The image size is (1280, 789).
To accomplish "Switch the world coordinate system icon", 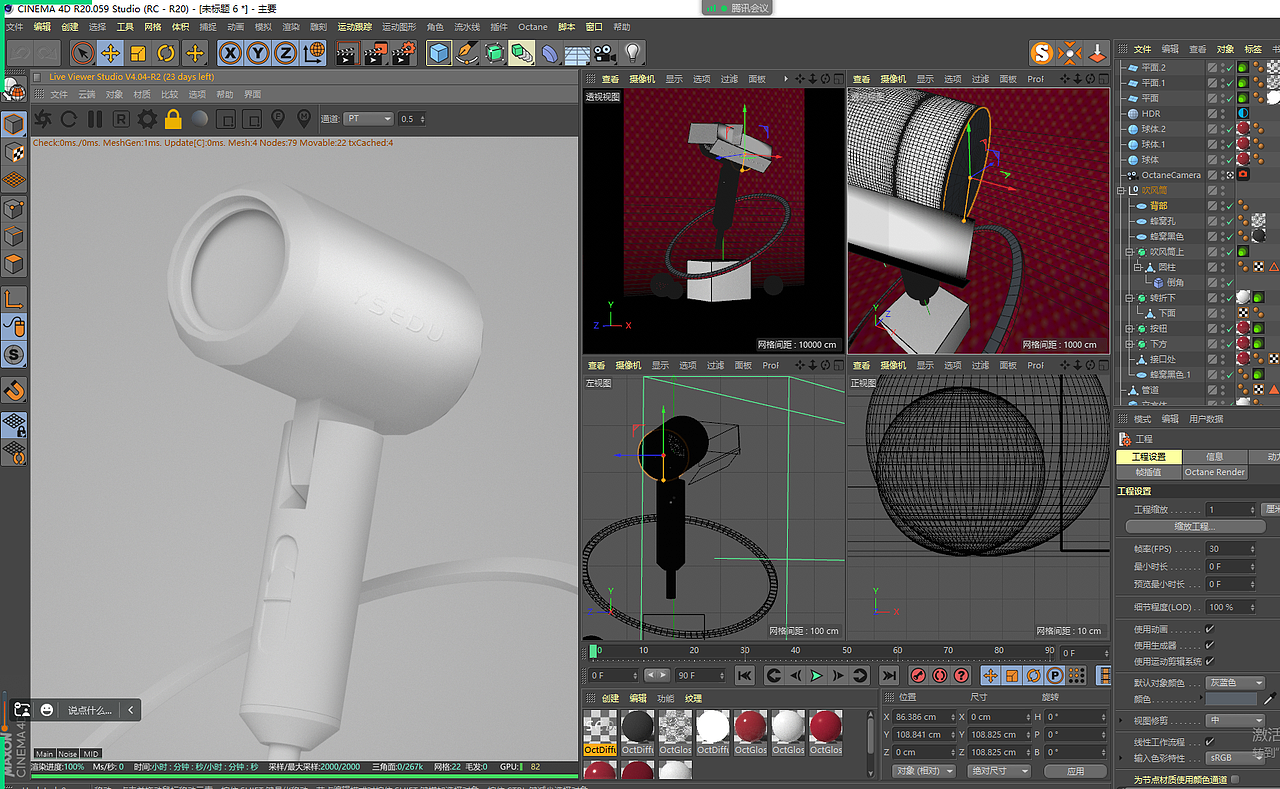I will pos(314,53).
